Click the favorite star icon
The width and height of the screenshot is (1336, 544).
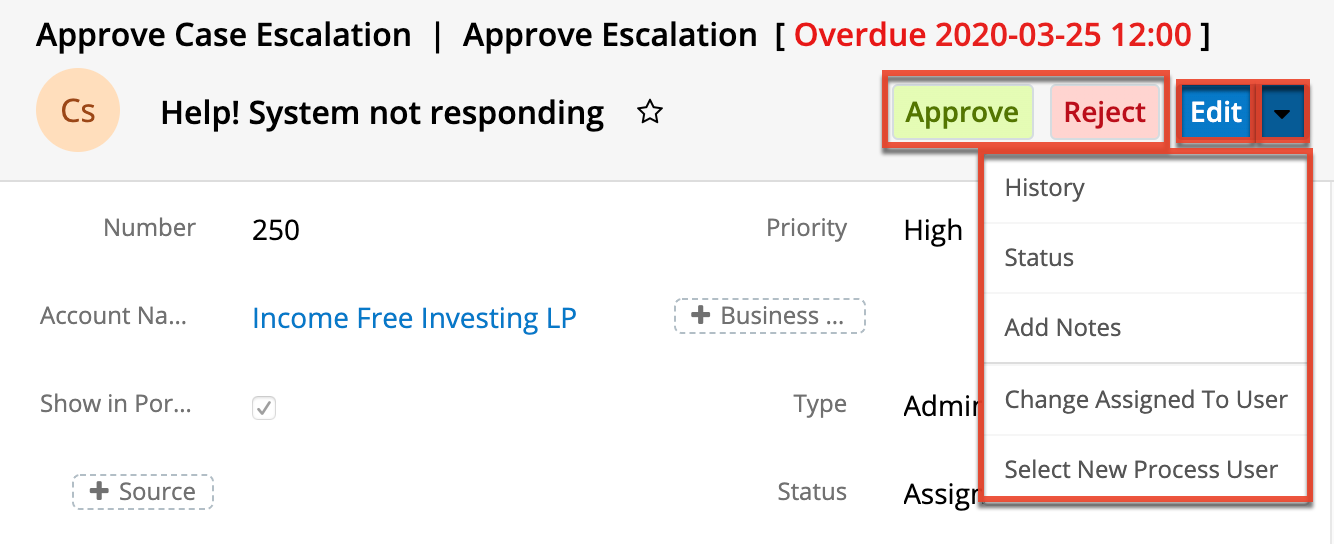(x=650, y=113)
